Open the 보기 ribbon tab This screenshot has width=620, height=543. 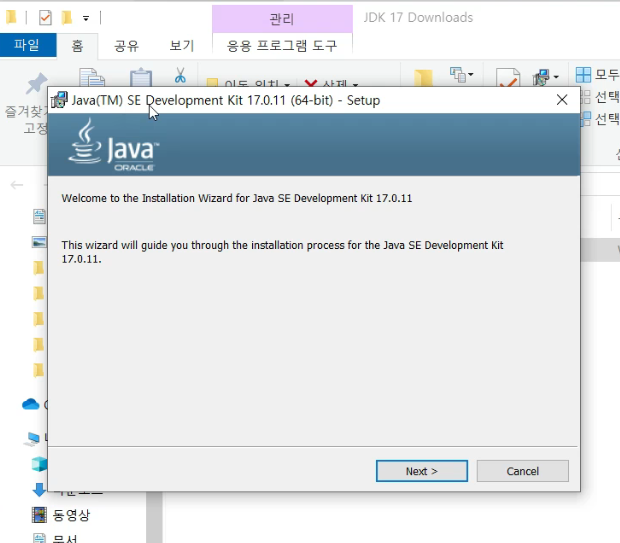[181, 45]
